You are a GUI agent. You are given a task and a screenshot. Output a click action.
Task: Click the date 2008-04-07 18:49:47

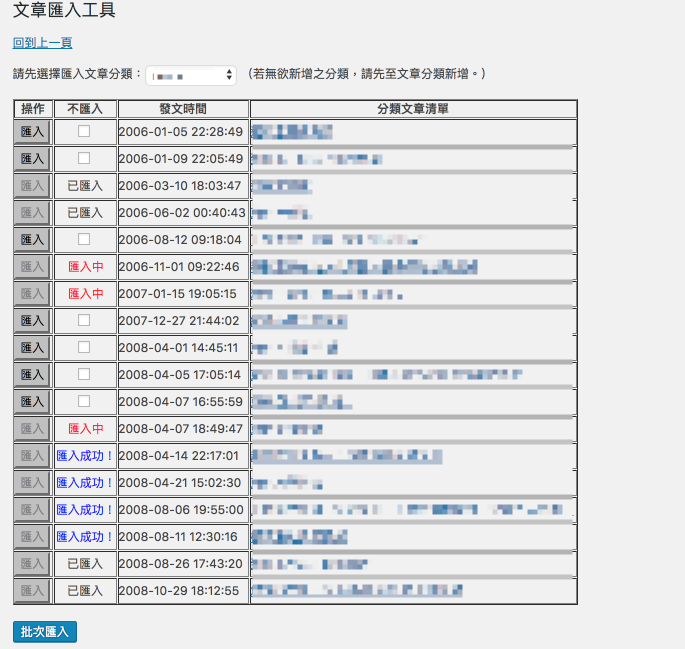tap(180, 429)
